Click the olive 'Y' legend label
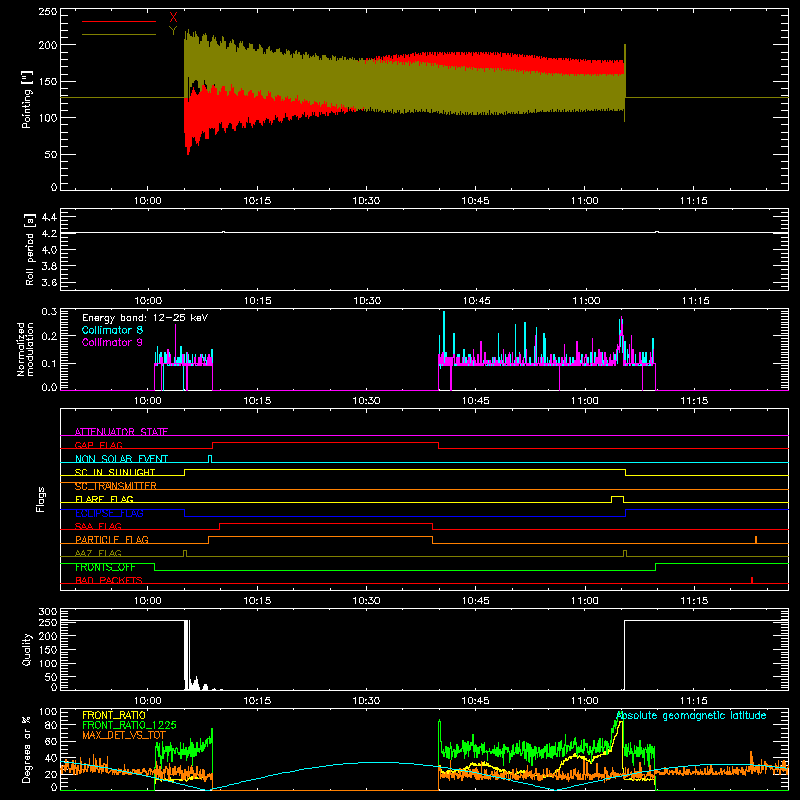The width and height of the screenshot is (800, 800). pyautogui.click(x=173, y=31)
